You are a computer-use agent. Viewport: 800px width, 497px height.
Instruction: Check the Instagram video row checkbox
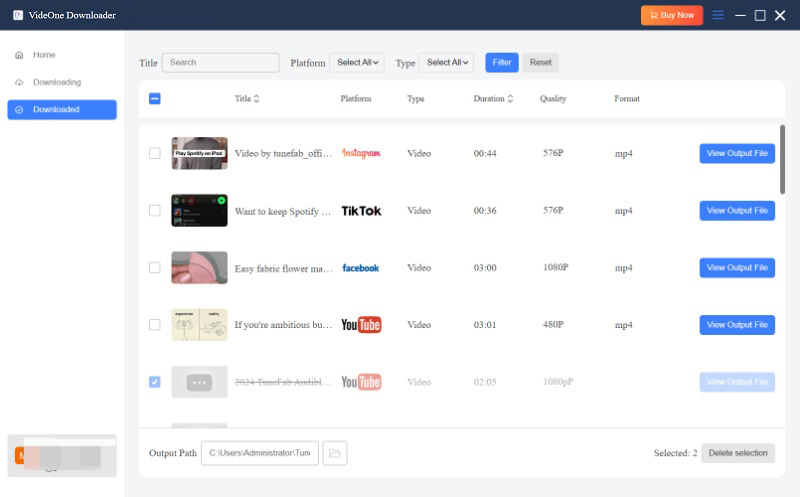154,153
